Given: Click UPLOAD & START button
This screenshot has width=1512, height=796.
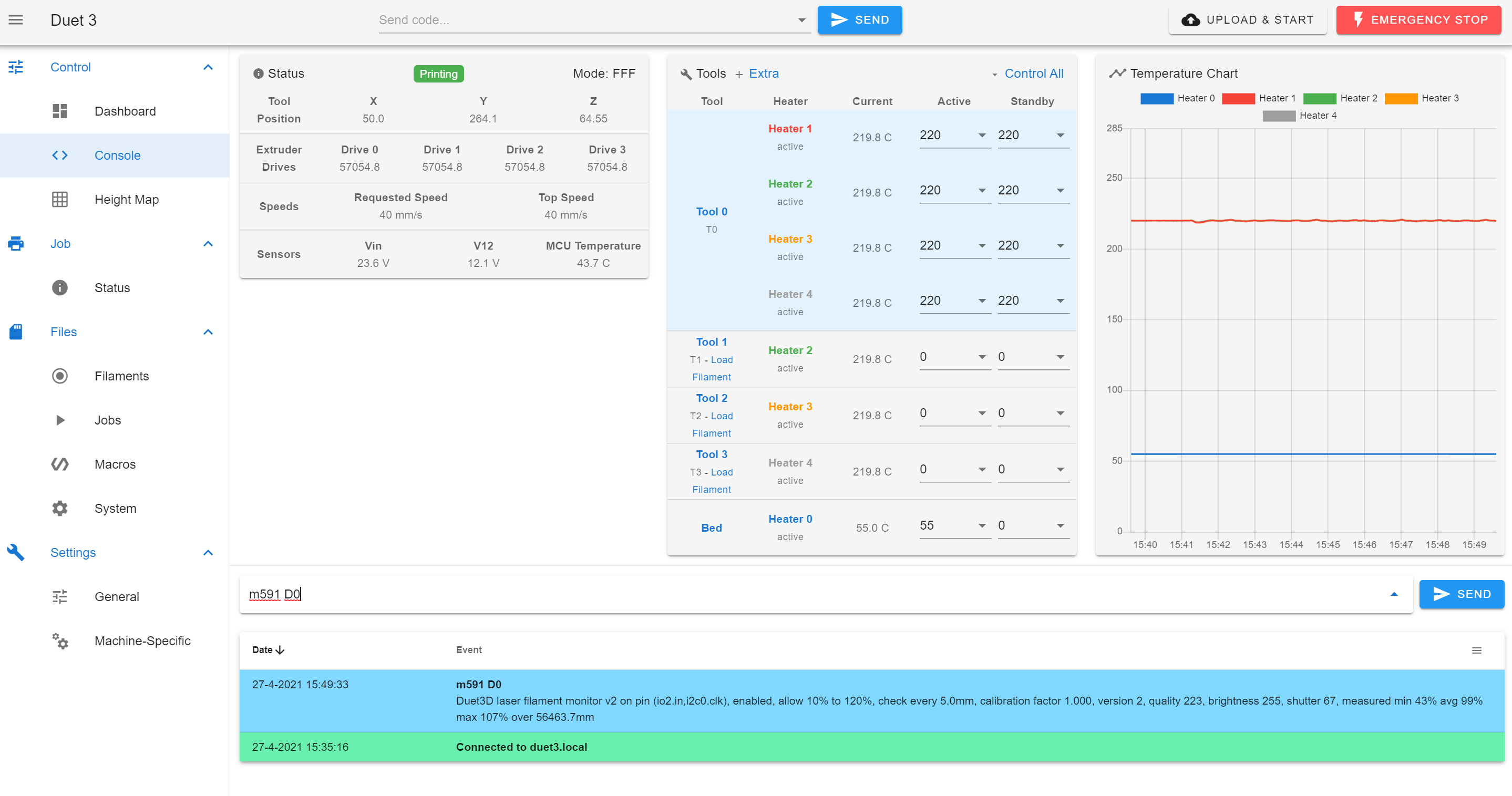Looking at the screenshot, I should click(1247, 20).
